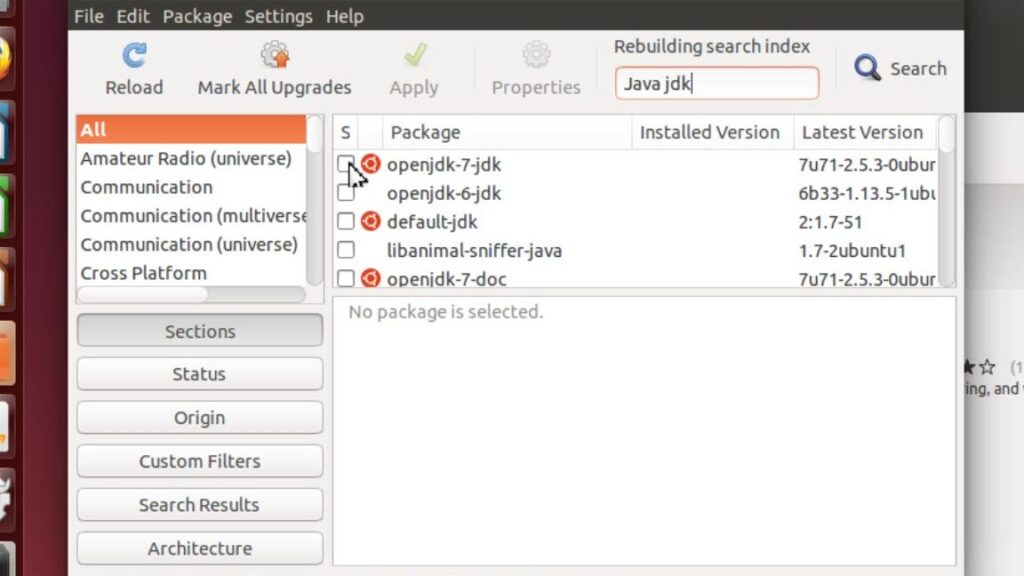Viewport: 1024px width, 576px height.
Task: Select Amateur Radio (universe) section
Action: click(191, 158)
